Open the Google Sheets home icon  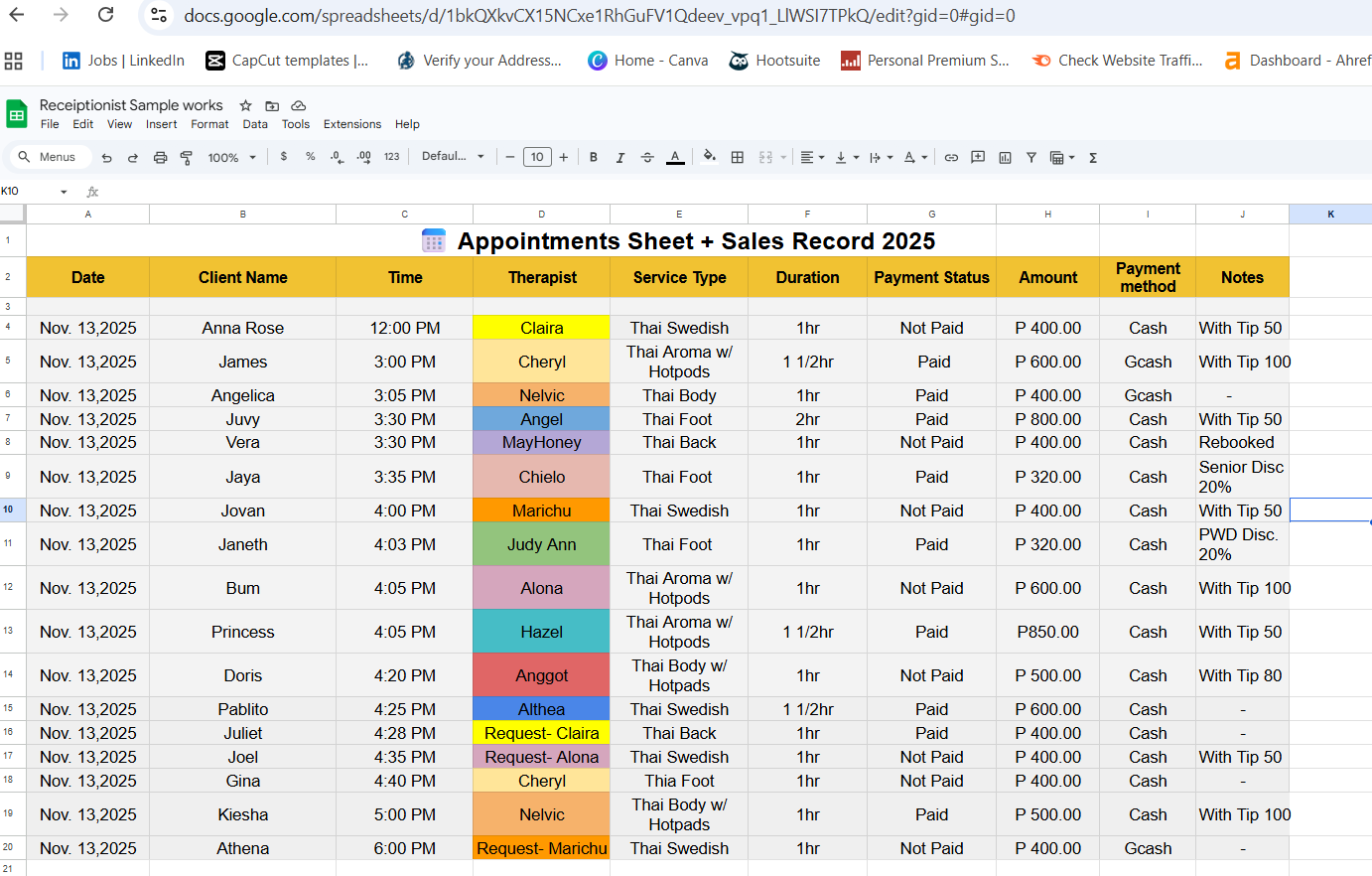[x=17, y=114]
